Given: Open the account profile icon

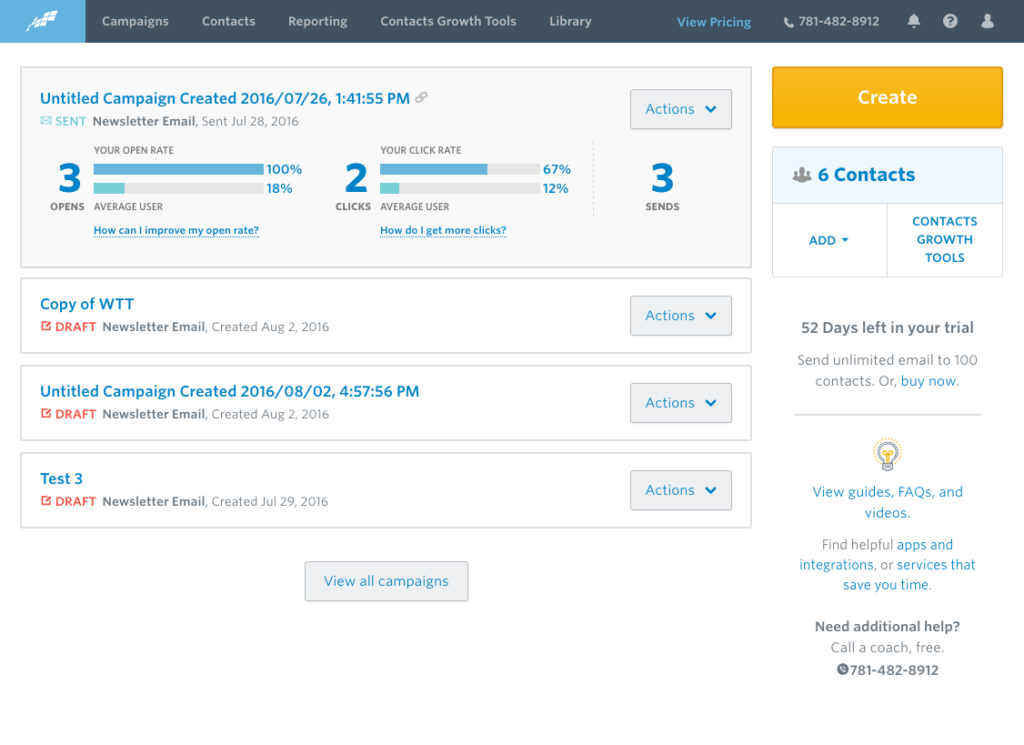Looking at the screenshot, I should click(988, 21).
